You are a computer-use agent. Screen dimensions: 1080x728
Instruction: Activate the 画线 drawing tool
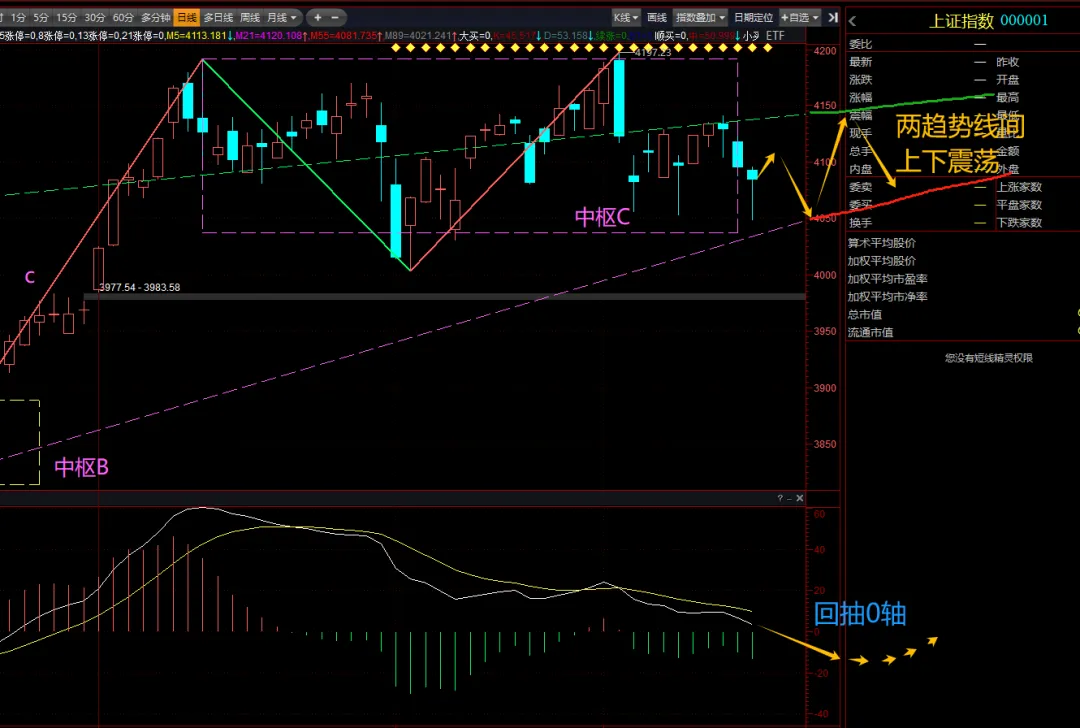tap(657, 17)
